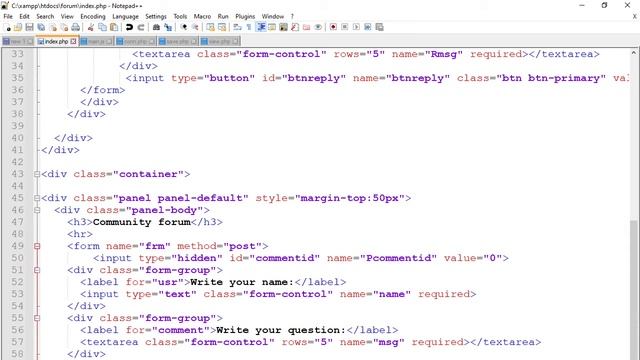Close the index.php tab with its X
This screenshot has width=640, height=360.
[73, 41]
